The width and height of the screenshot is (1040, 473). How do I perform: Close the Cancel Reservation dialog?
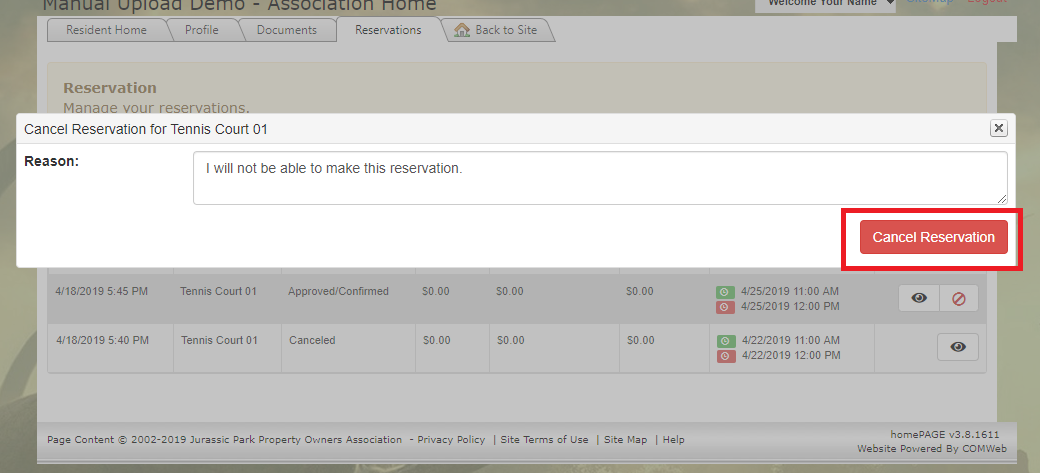pyautogui.click(x=998, y=128)
